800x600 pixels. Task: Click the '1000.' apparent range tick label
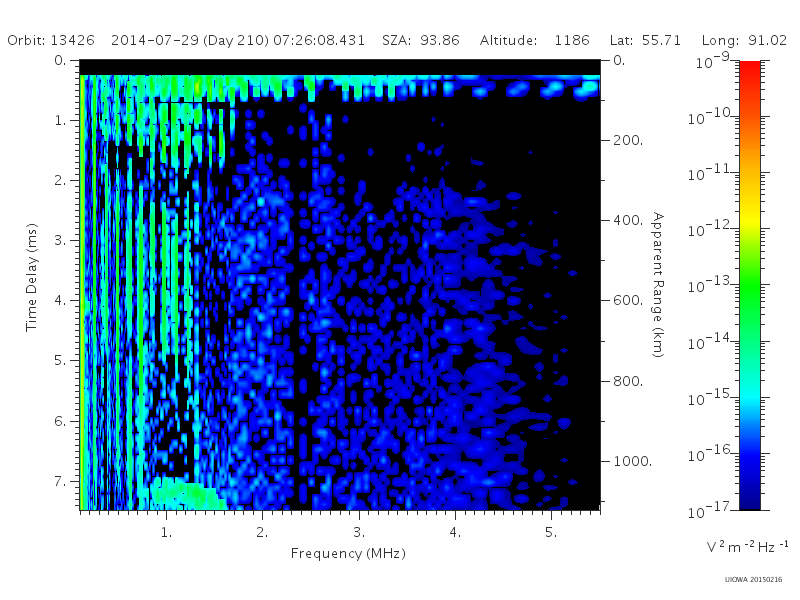[x=632, y=461]
